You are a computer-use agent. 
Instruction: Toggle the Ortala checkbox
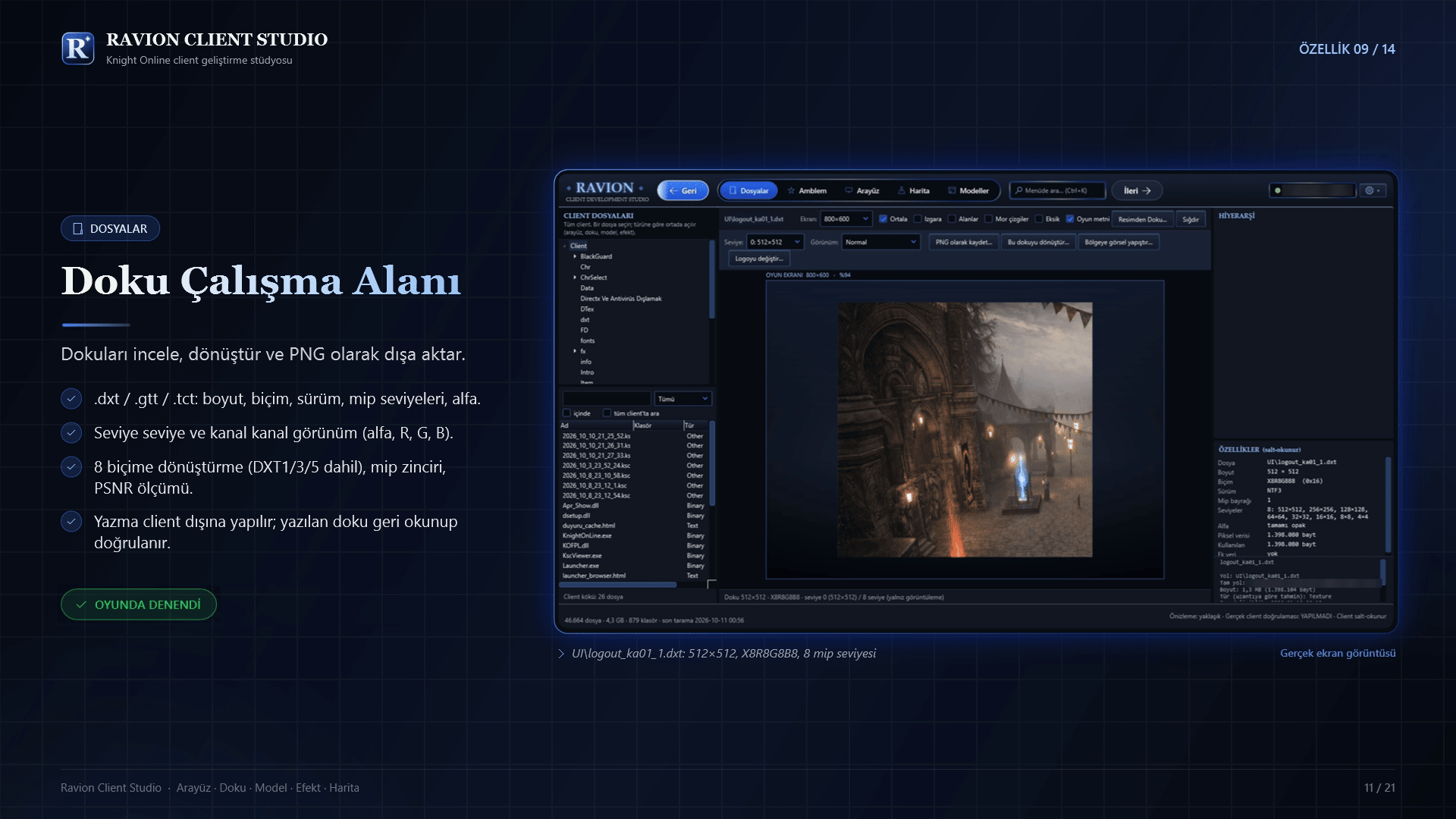883,219
